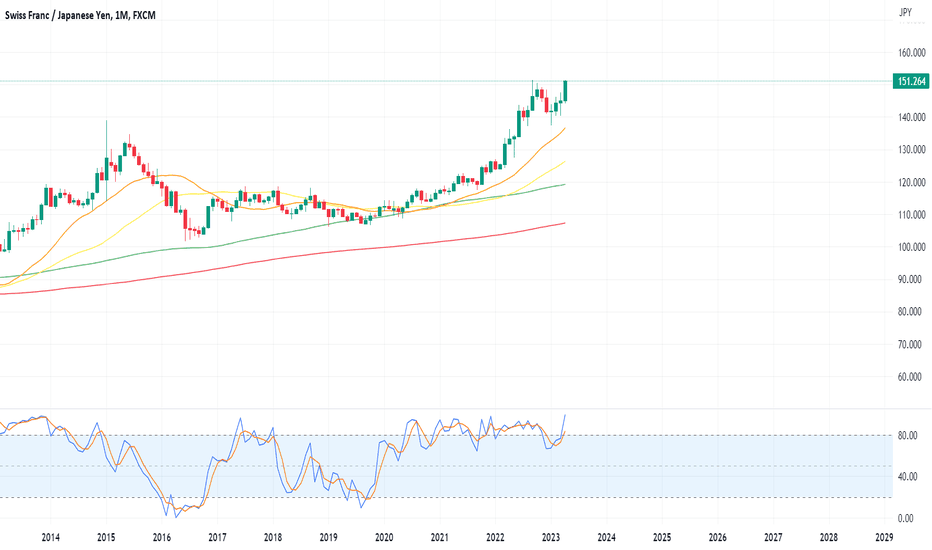Click the 2022 label on time axis

[x=495, y=538]
